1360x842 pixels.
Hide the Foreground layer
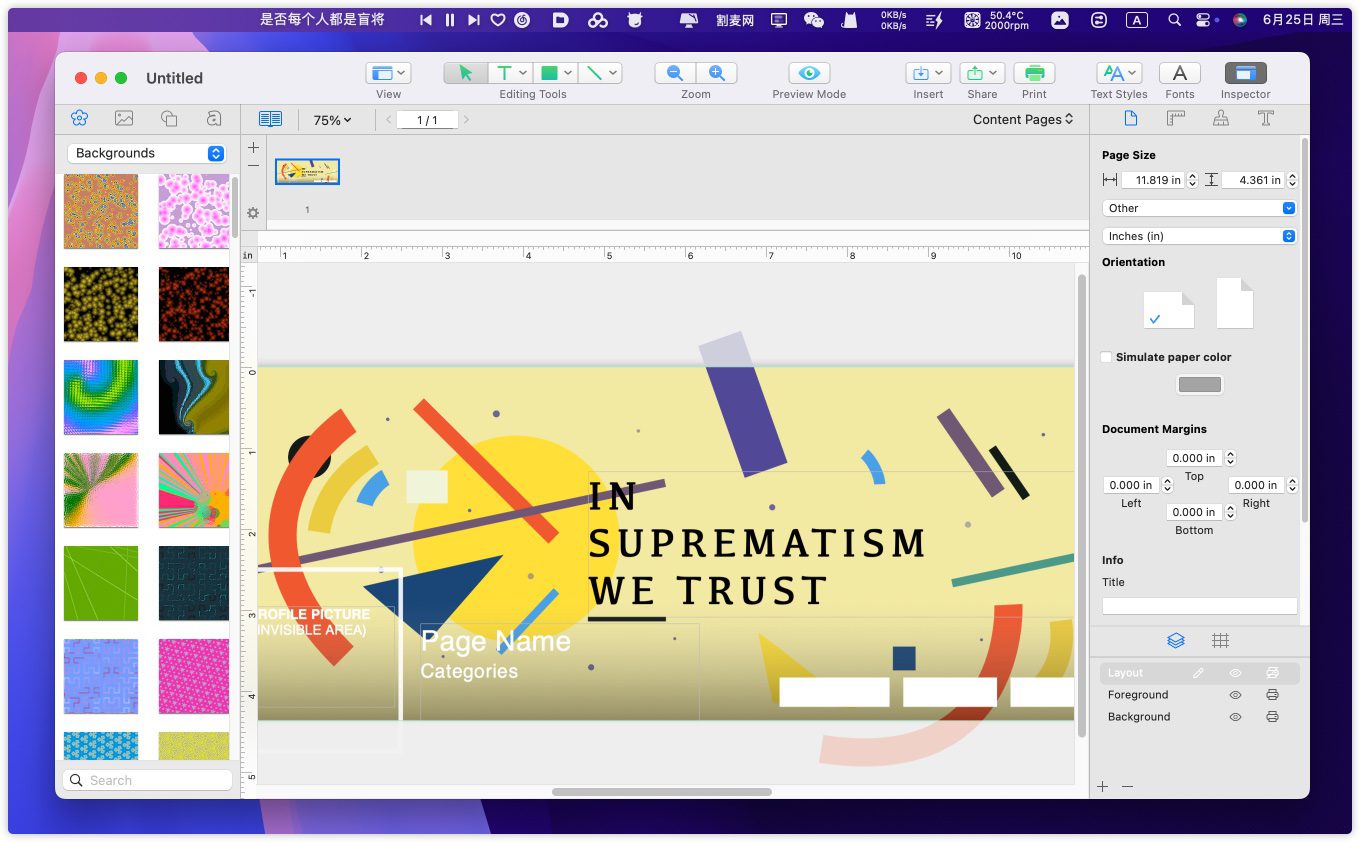pos(1235,695)
